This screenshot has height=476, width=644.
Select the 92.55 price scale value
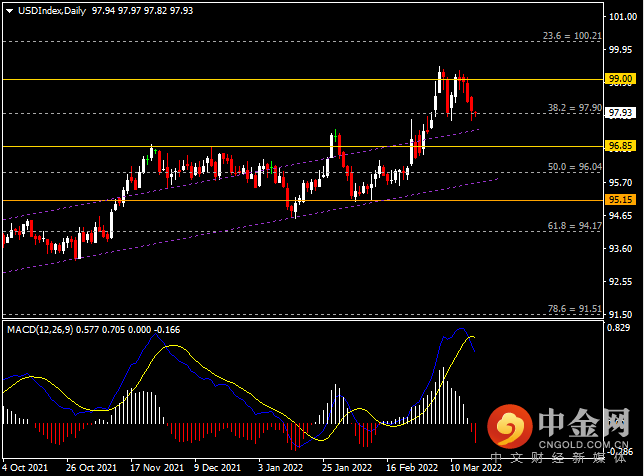point(620,282)
